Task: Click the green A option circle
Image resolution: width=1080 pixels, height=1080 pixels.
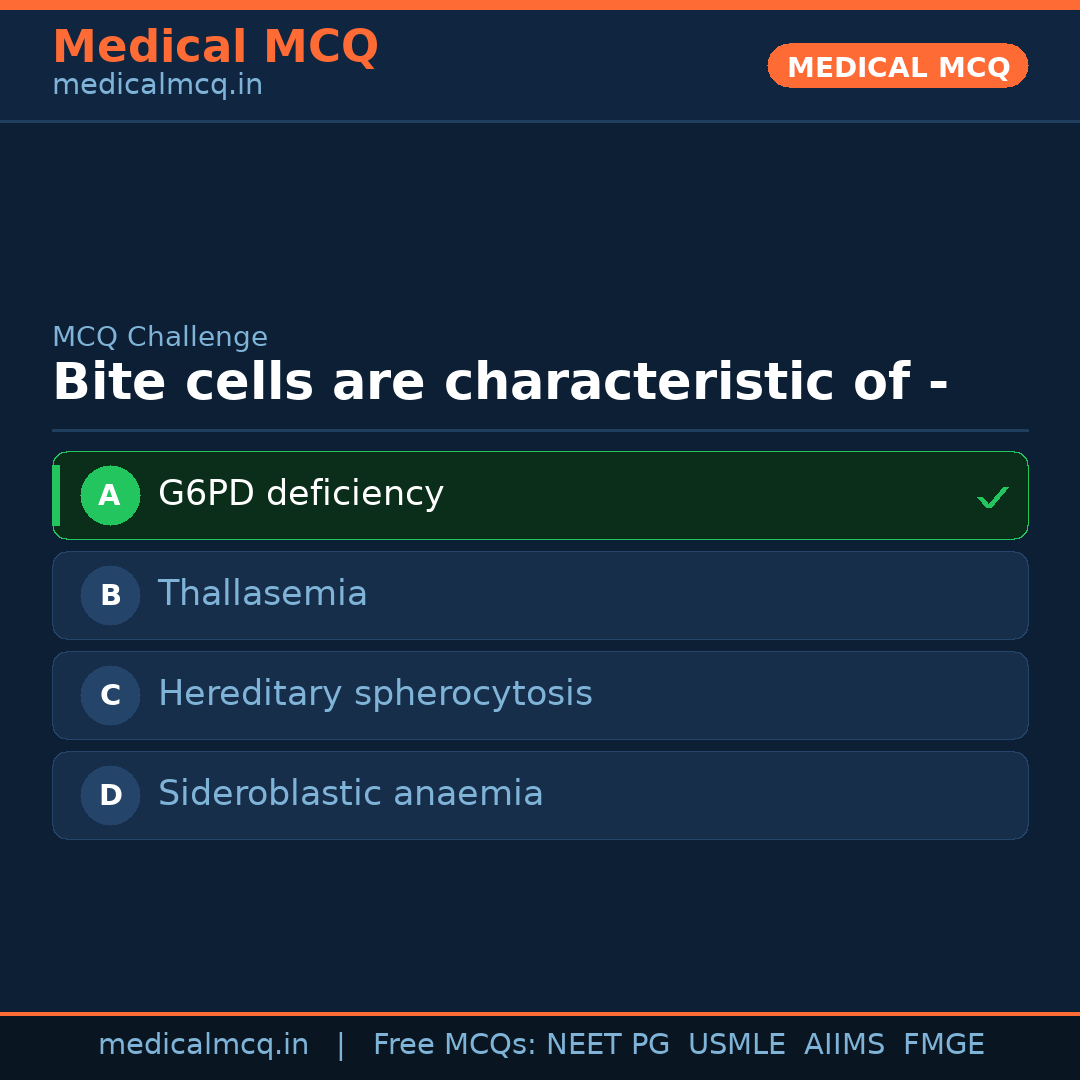Action: [x=110, y=495]
